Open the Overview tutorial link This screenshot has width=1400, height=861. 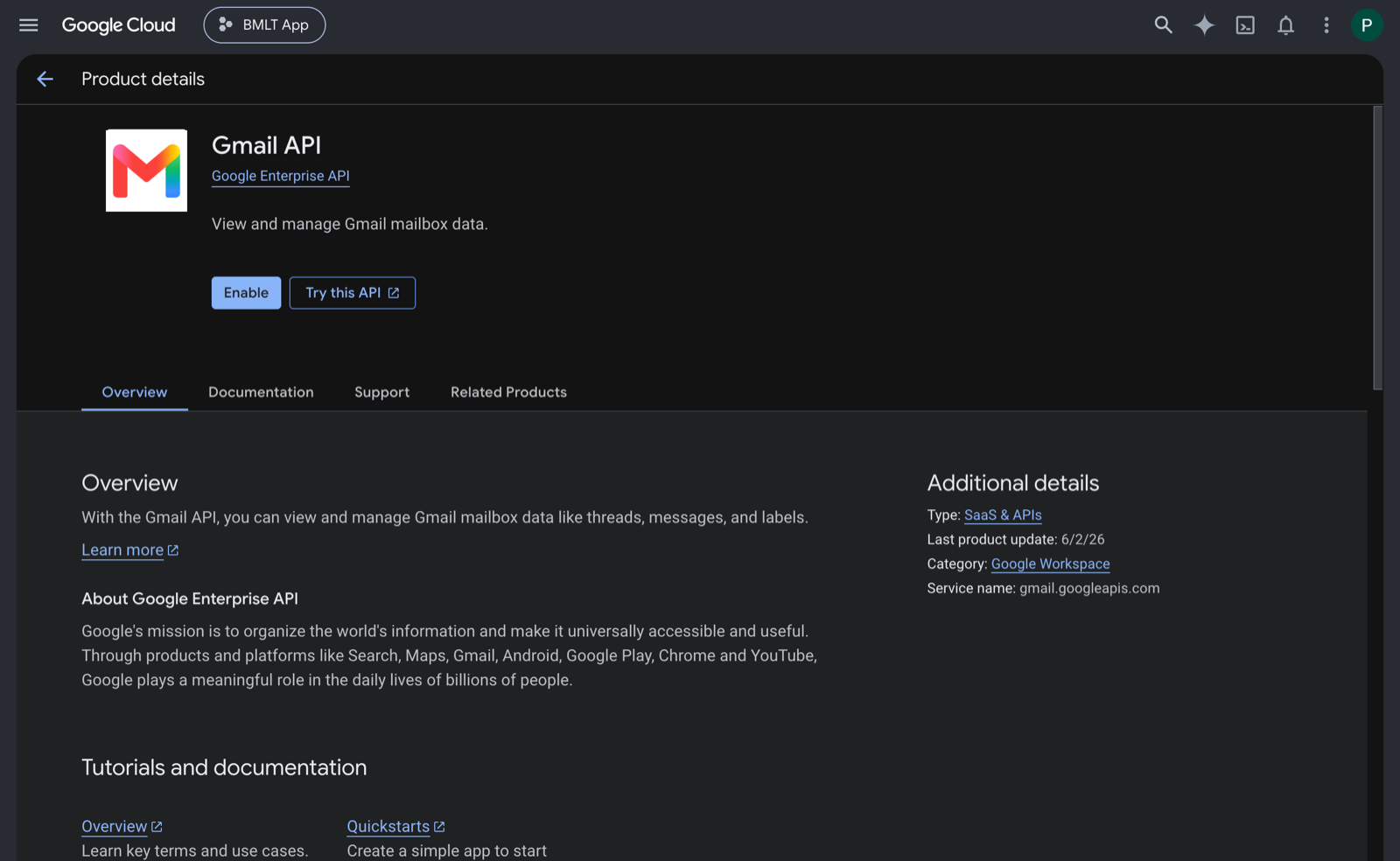[122, 827]
